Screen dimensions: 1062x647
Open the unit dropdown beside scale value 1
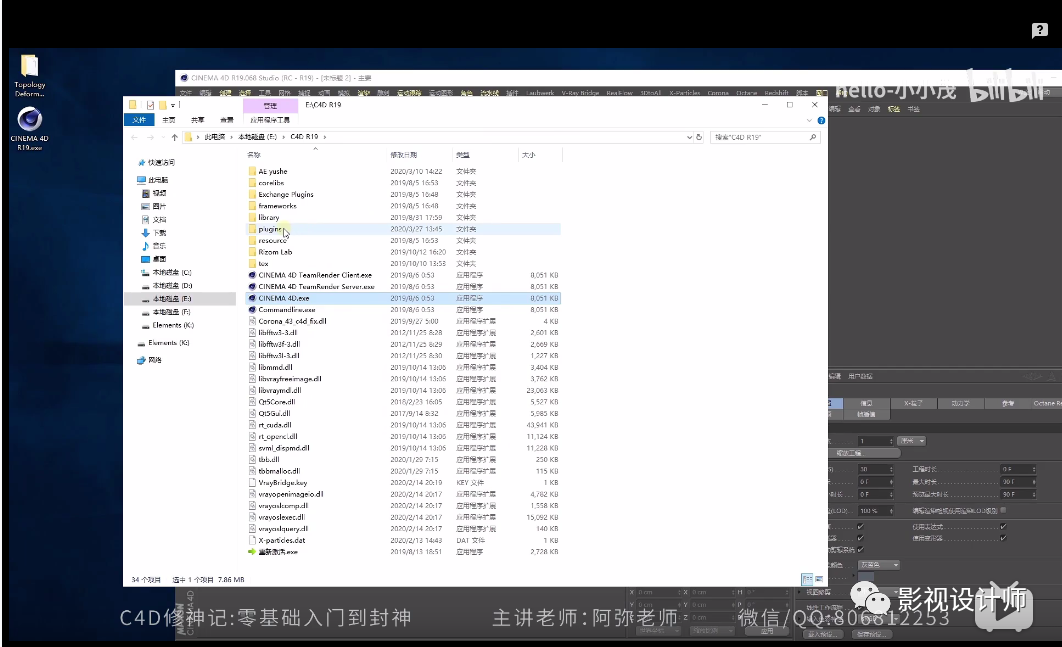click(911, 441)
